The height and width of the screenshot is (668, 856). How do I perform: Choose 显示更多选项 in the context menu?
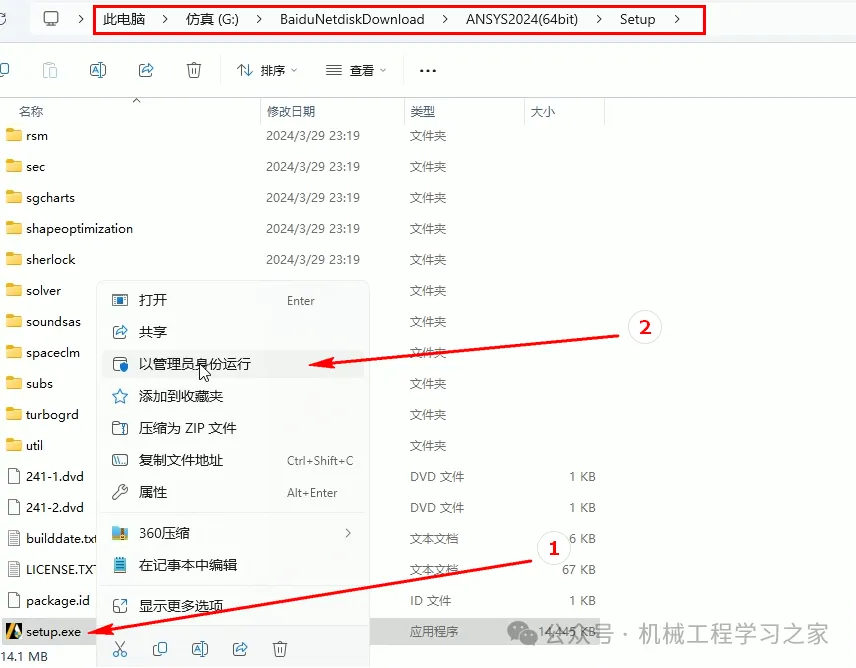tap(233, 606)
